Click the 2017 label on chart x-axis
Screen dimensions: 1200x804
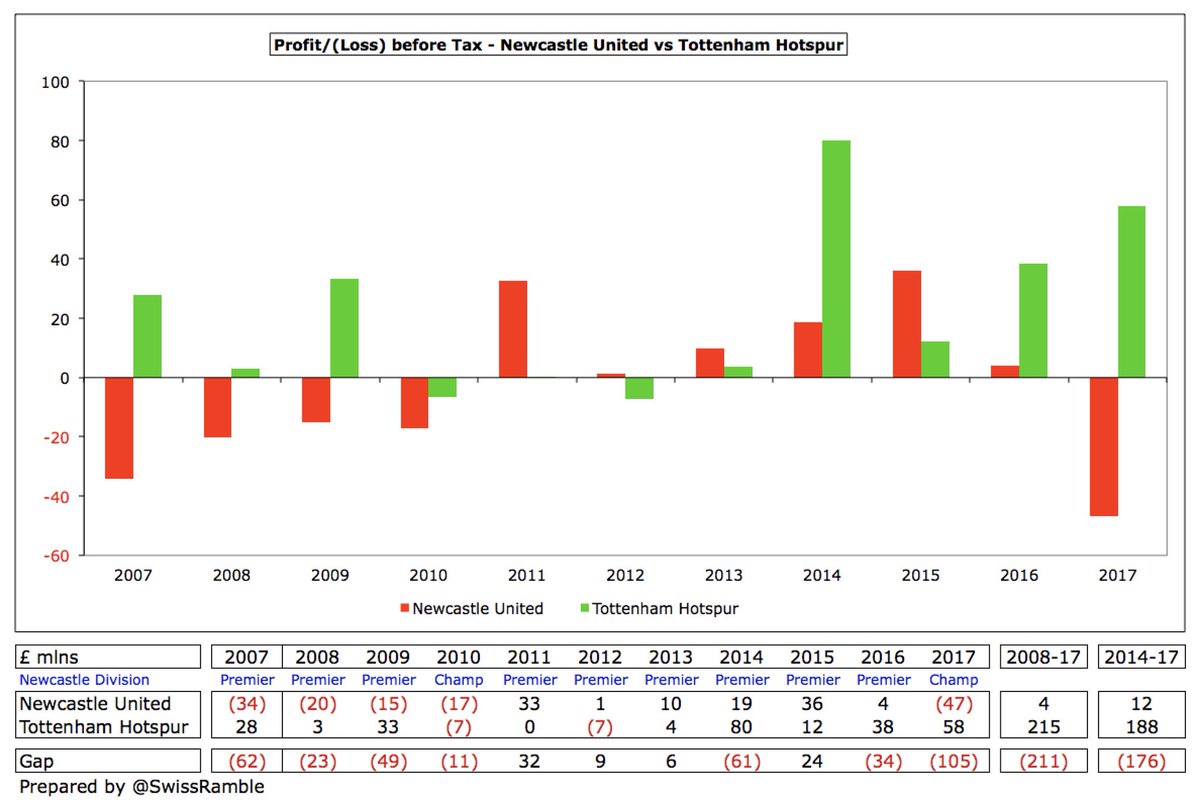click(x=1118, y=576)
